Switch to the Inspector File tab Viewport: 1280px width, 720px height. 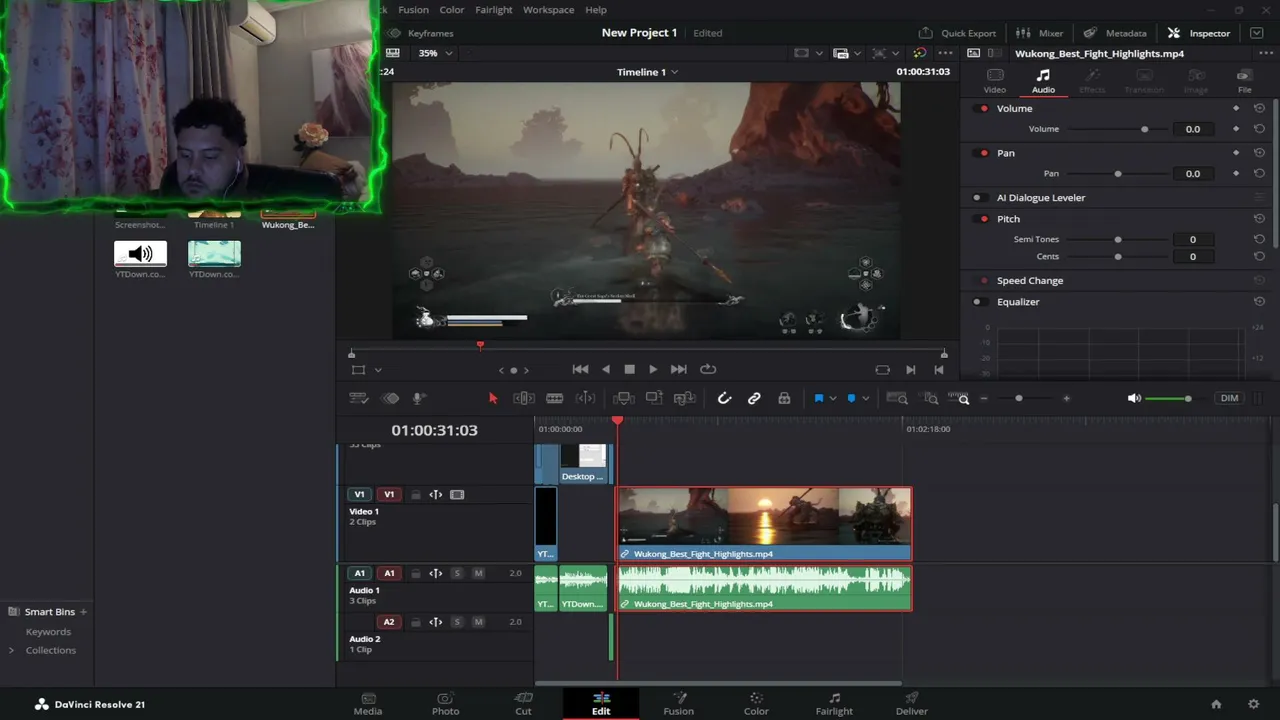(x=1244, y=81)
